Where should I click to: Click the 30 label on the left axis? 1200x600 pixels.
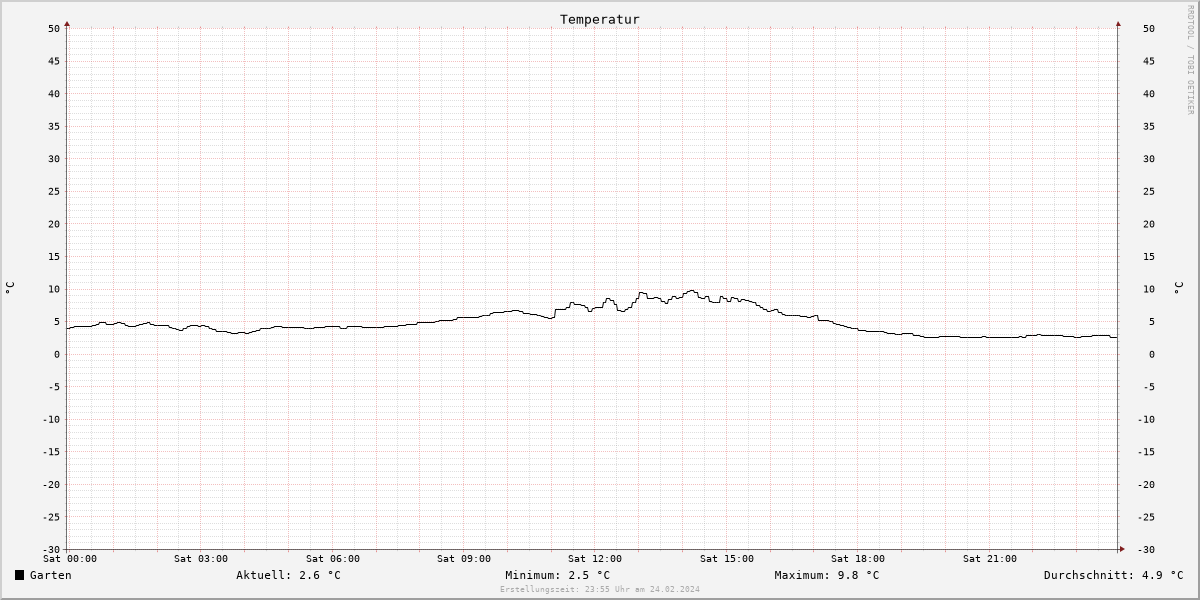(54, 159)
